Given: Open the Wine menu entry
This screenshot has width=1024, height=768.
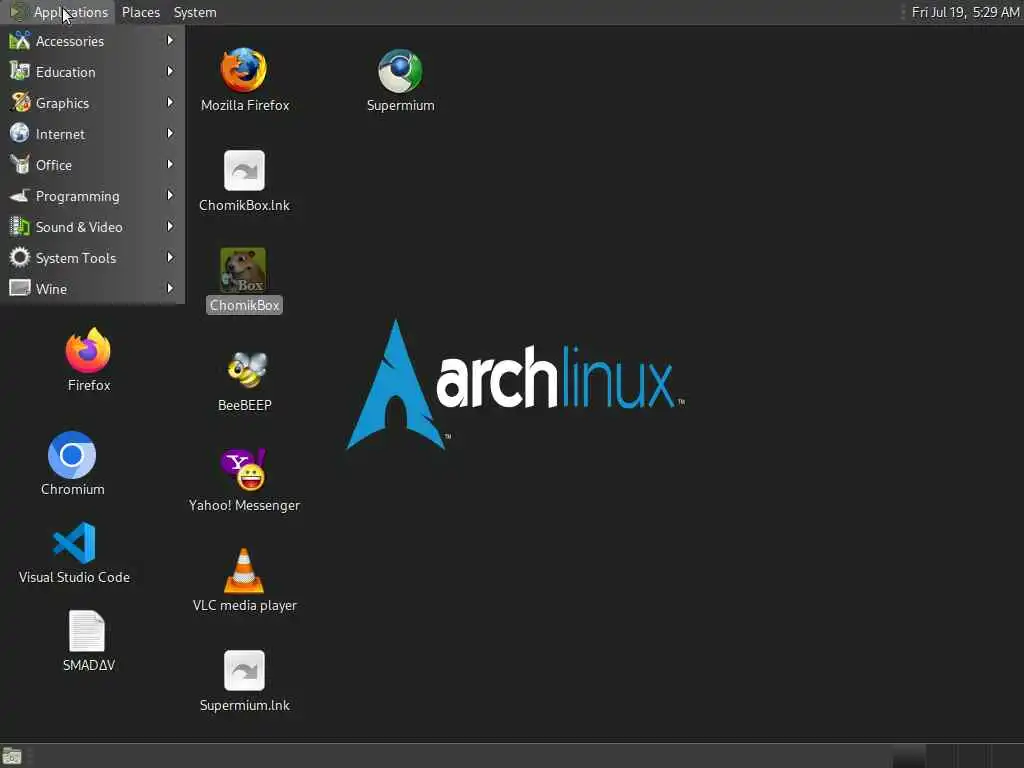Looking at the screenshot, I should click(93, 288).
